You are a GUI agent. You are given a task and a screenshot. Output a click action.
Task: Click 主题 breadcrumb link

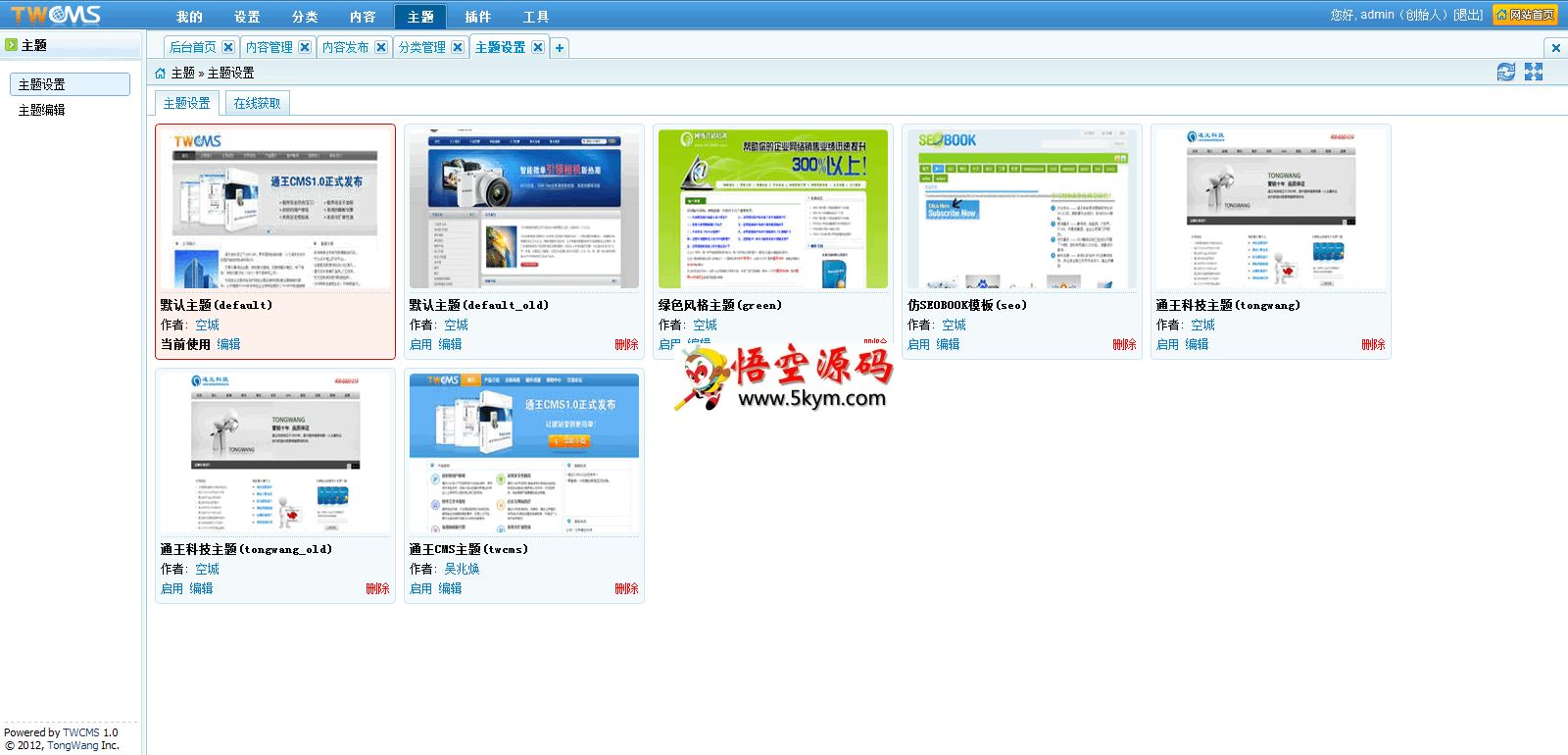coord(182,73)
